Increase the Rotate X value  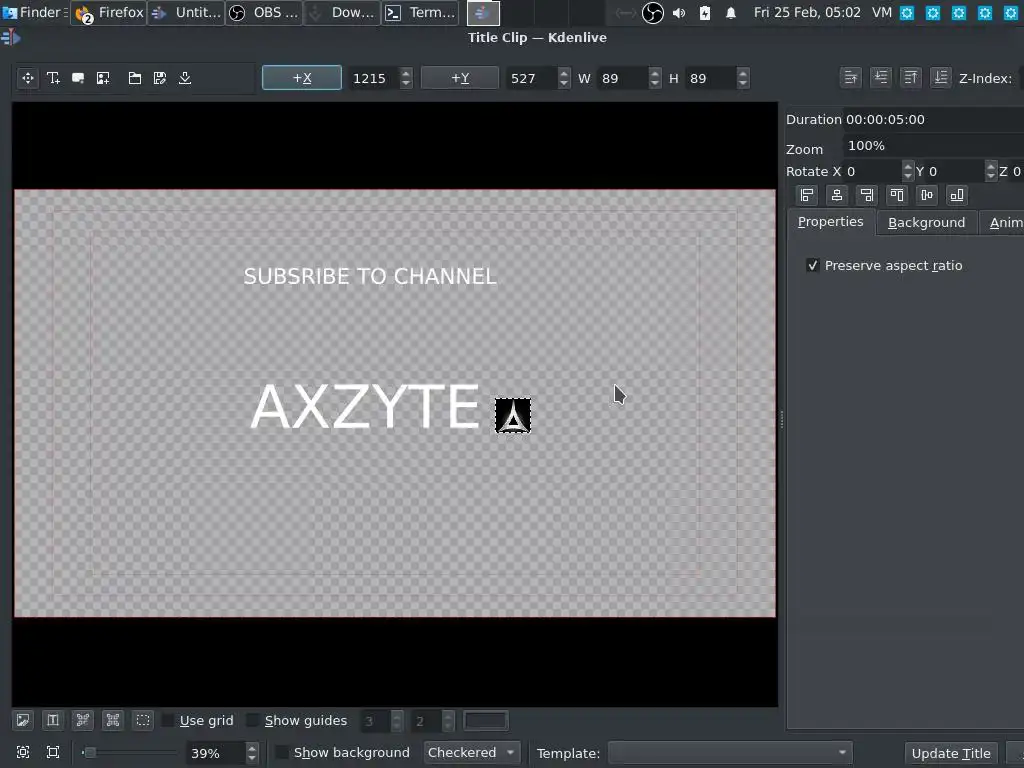(908, 167)
